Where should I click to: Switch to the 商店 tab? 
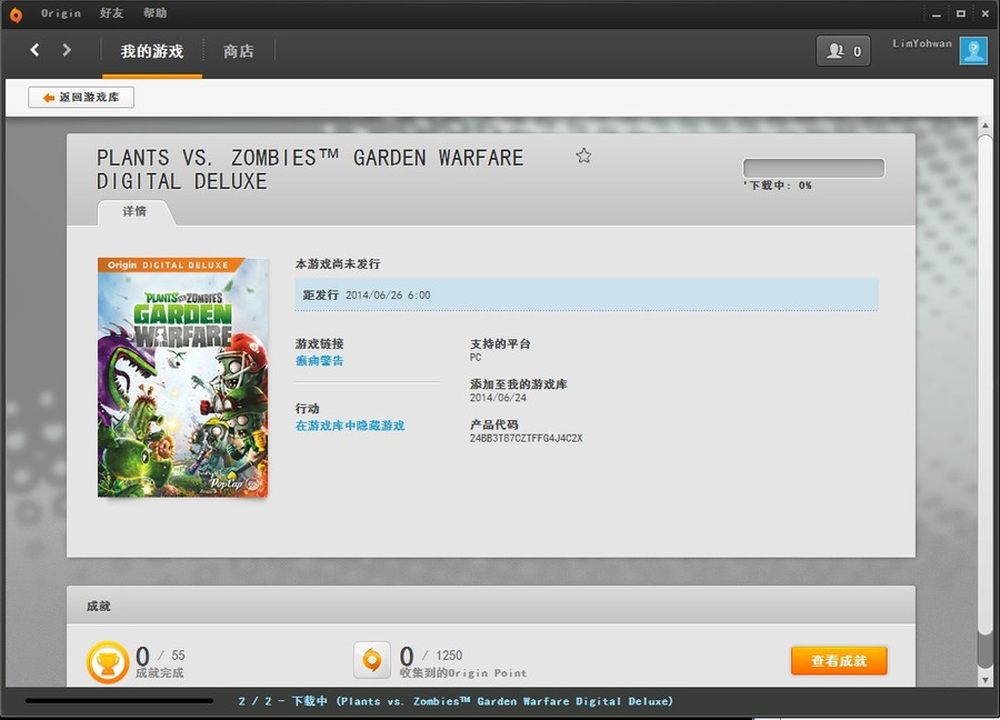point(238,51)
